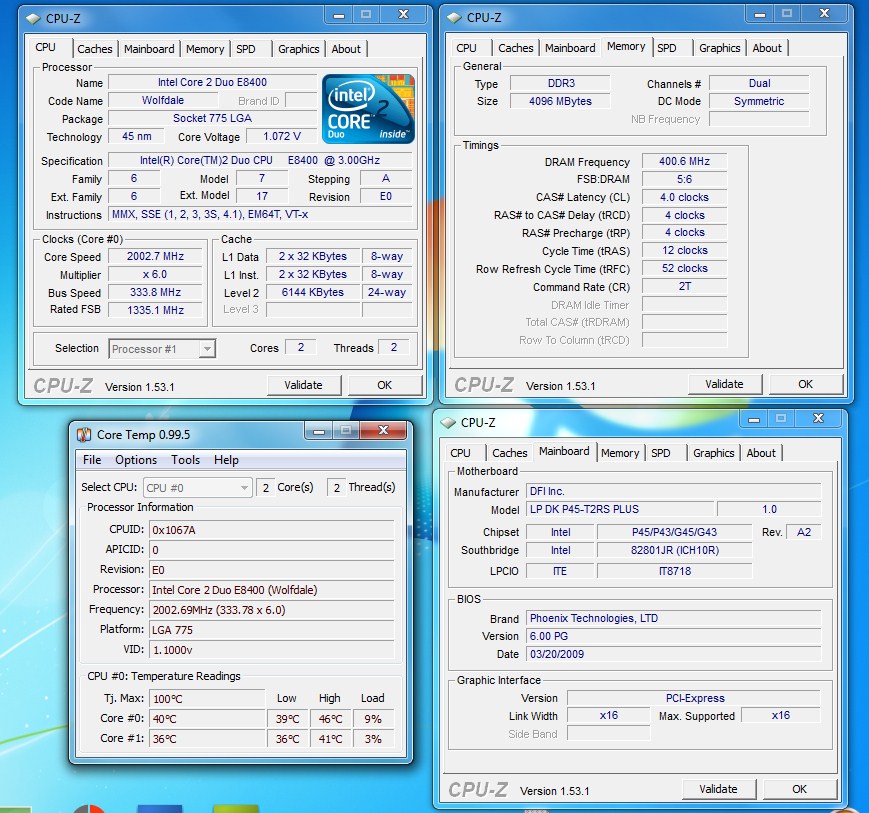Click the Command Rate value 2T
Viewport: 869px width, 813px height.
click(684, 287)
